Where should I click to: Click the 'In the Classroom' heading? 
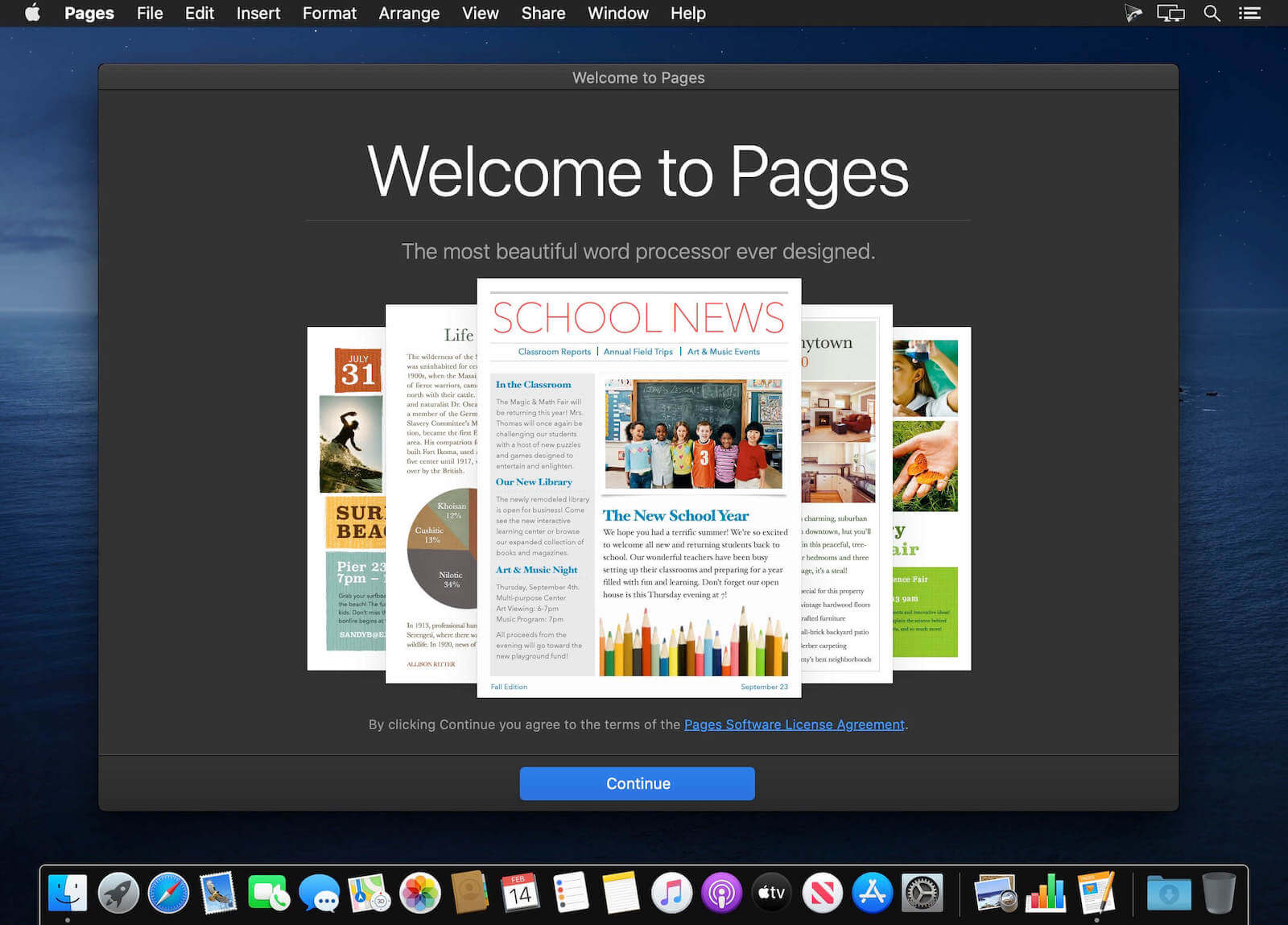(x=533, y=385)
